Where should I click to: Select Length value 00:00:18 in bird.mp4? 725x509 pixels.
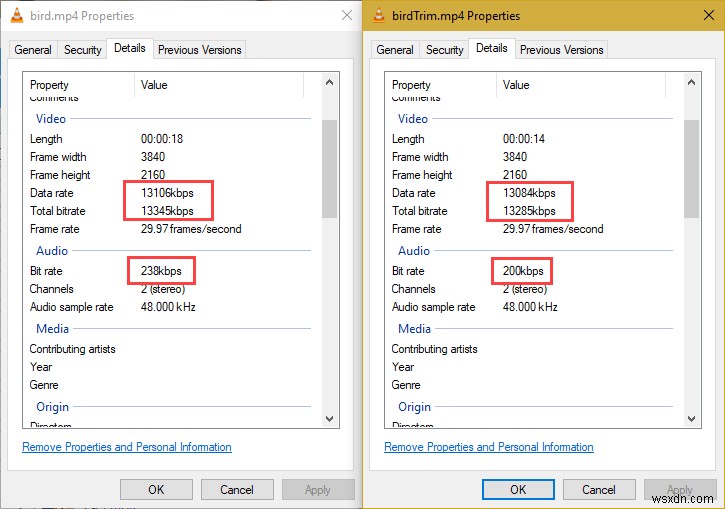click(x=162, y=139)
